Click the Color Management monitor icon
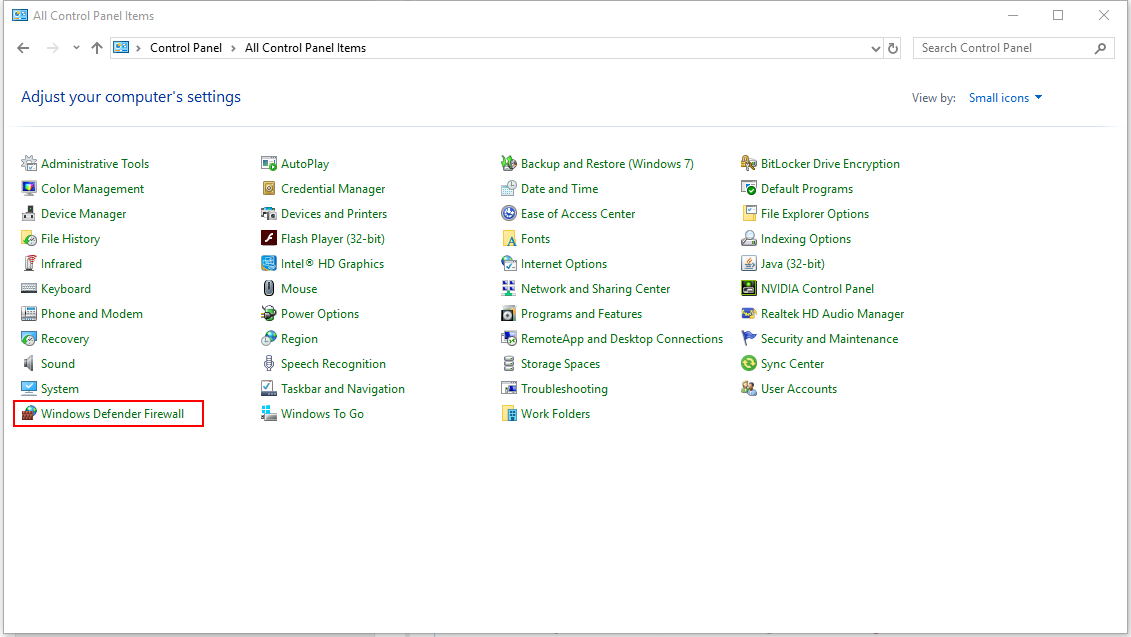1131x637 pixels. (29, 189)
